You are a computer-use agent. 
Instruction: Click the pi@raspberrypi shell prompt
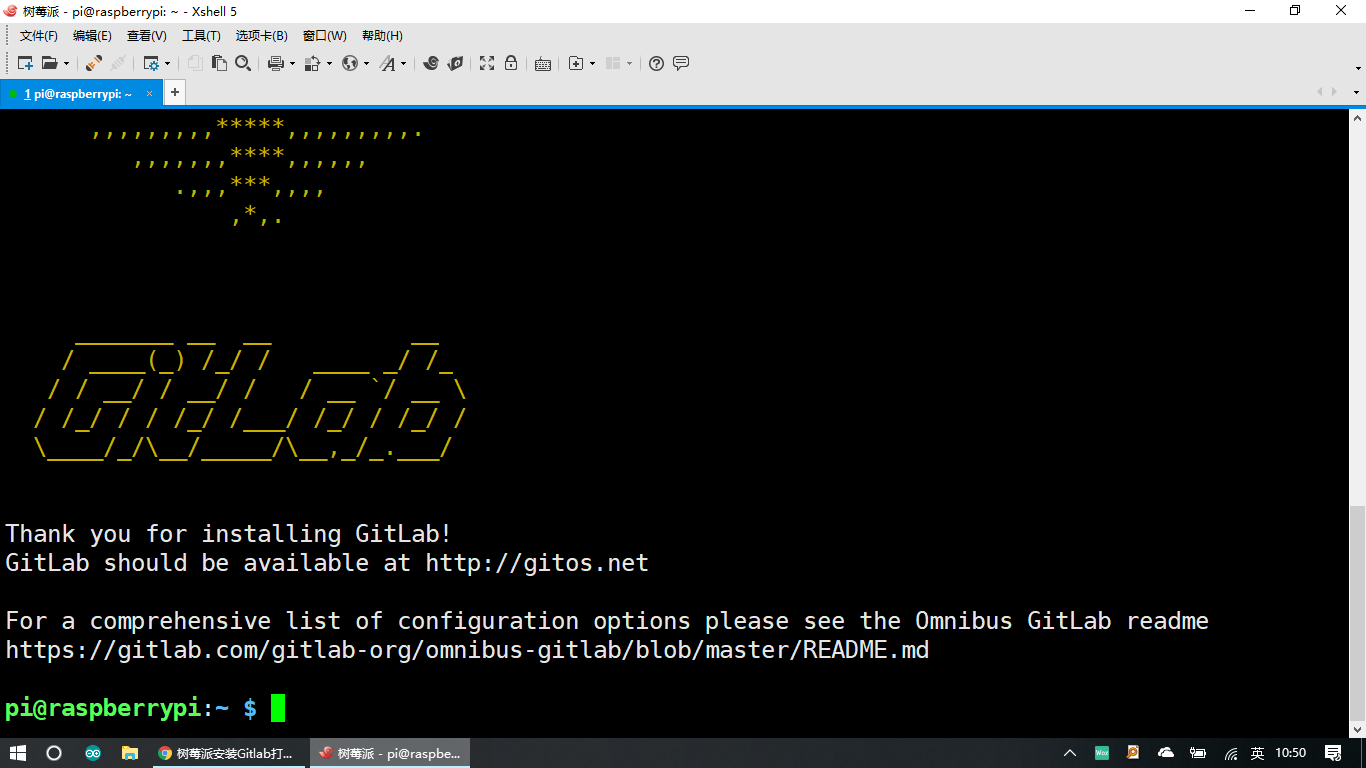(131, 708)
